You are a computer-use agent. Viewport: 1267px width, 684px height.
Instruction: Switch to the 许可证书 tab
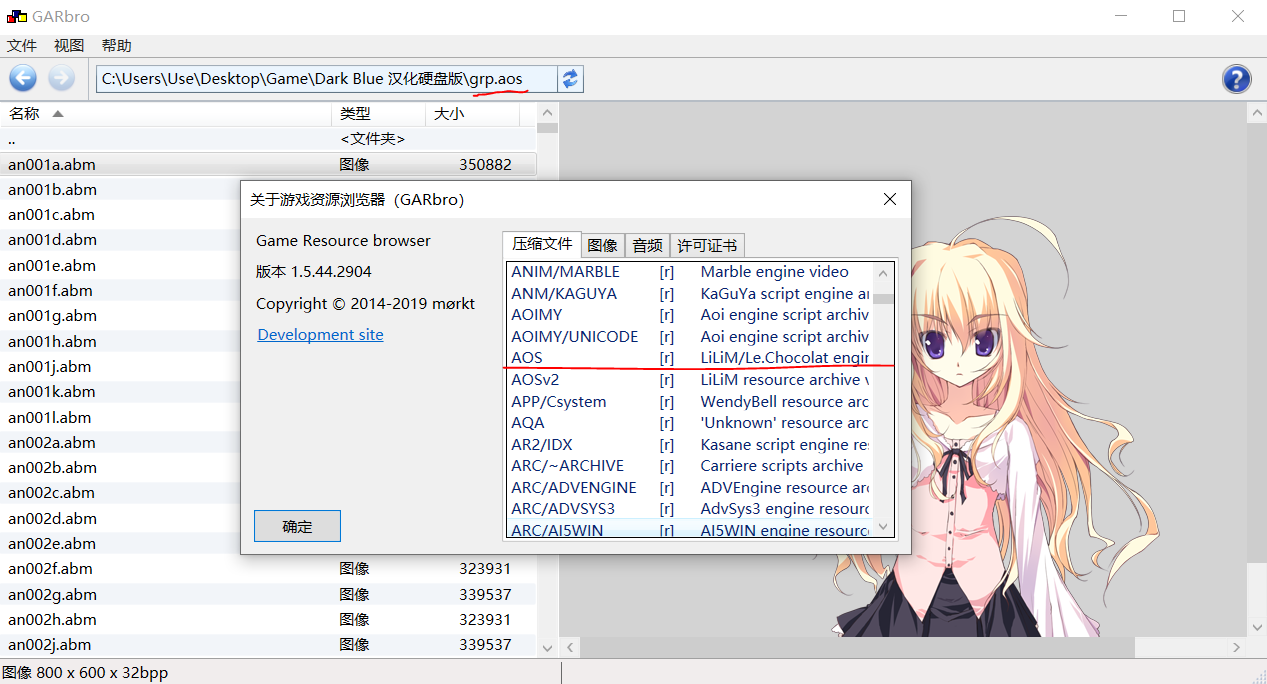tap(707, 245)
